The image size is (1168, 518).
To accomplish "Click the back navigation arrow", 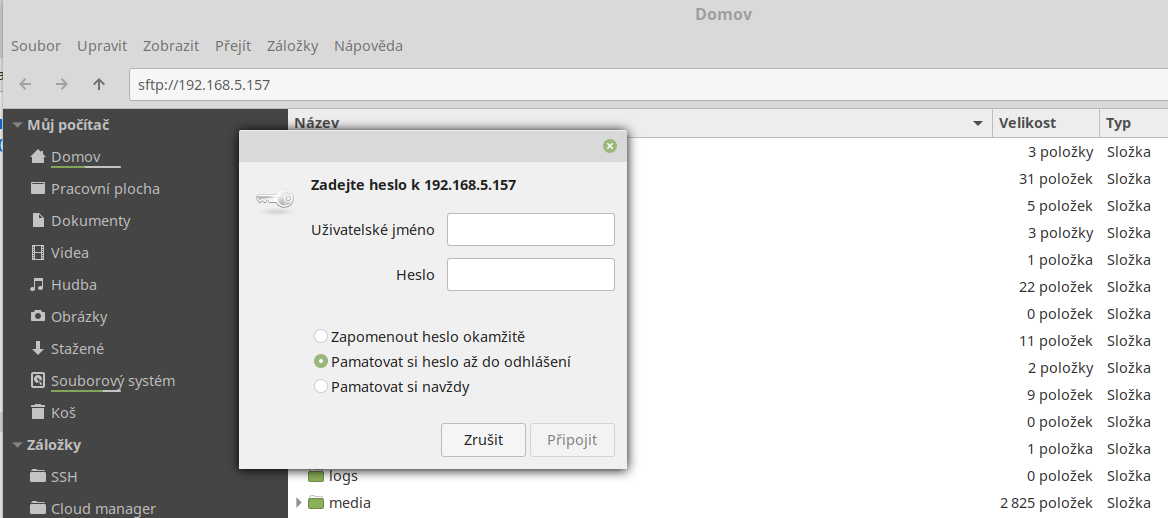I will click(26, 84).
